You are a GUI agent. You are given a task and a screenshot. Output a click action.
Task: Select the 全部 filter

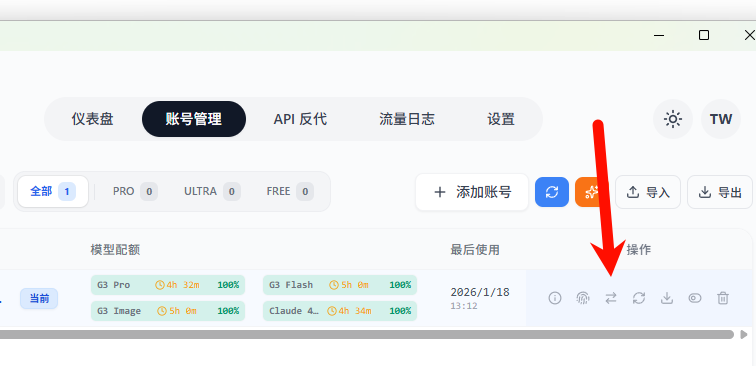pyautogui.click(x=53, y=191)
